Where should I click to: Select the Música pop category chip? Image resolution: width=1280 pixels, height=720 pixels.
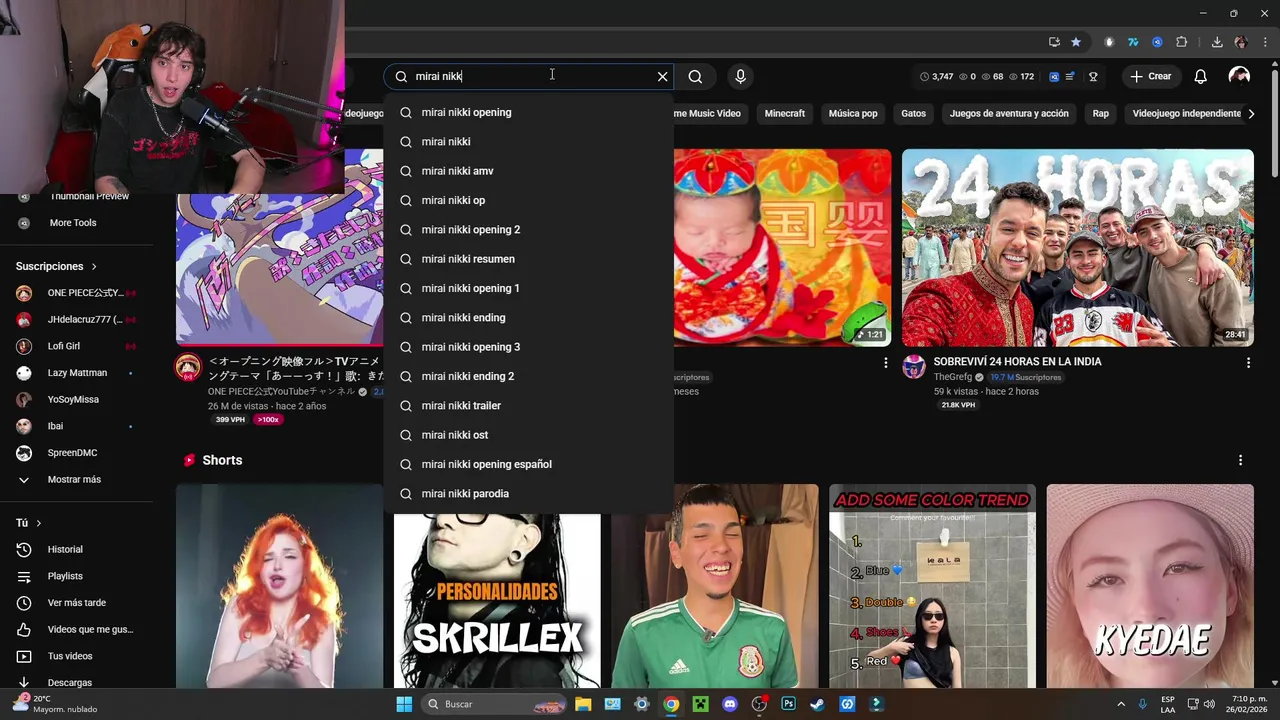click(x=853, y=113)
